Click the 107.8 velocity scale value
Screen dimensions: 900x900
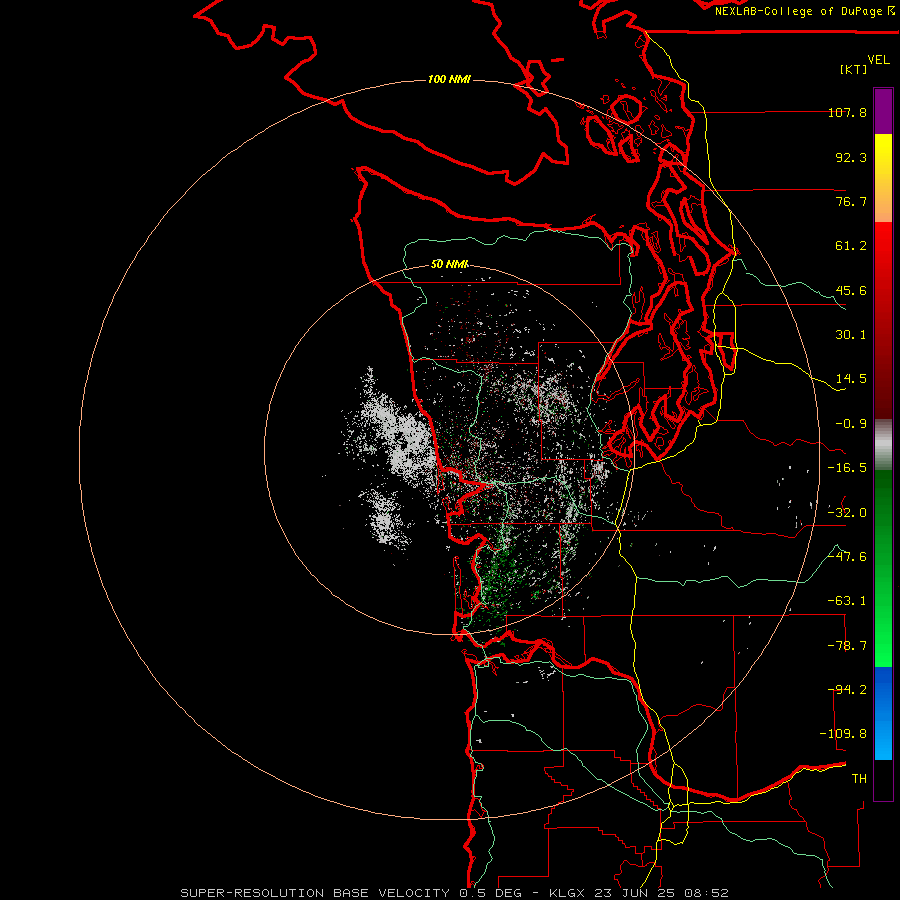(847, 112)
